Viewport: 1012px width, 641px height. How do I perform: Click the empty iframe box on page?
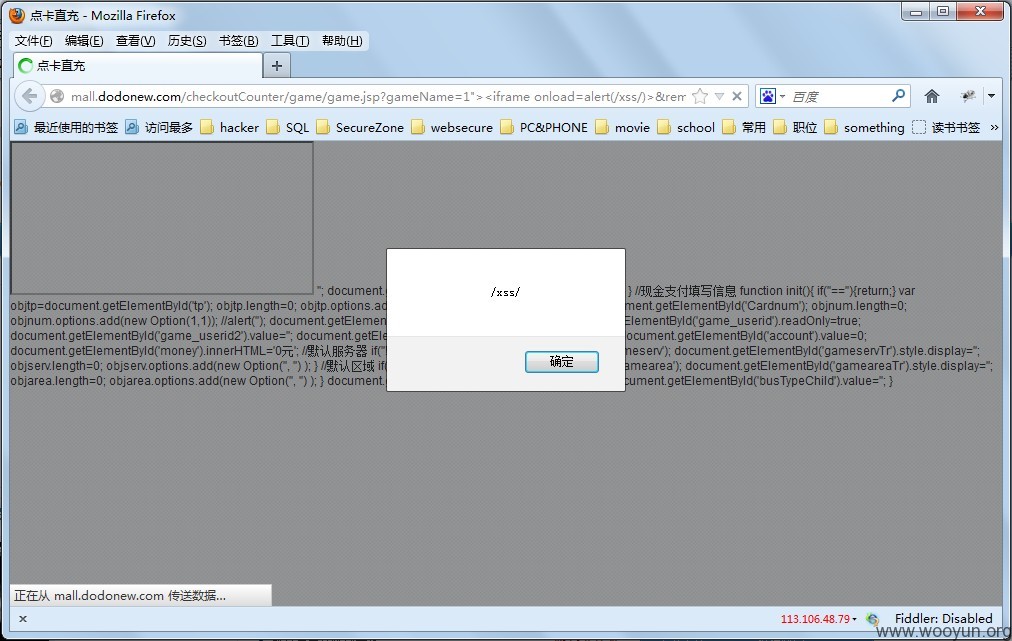(x=162, y=218)
